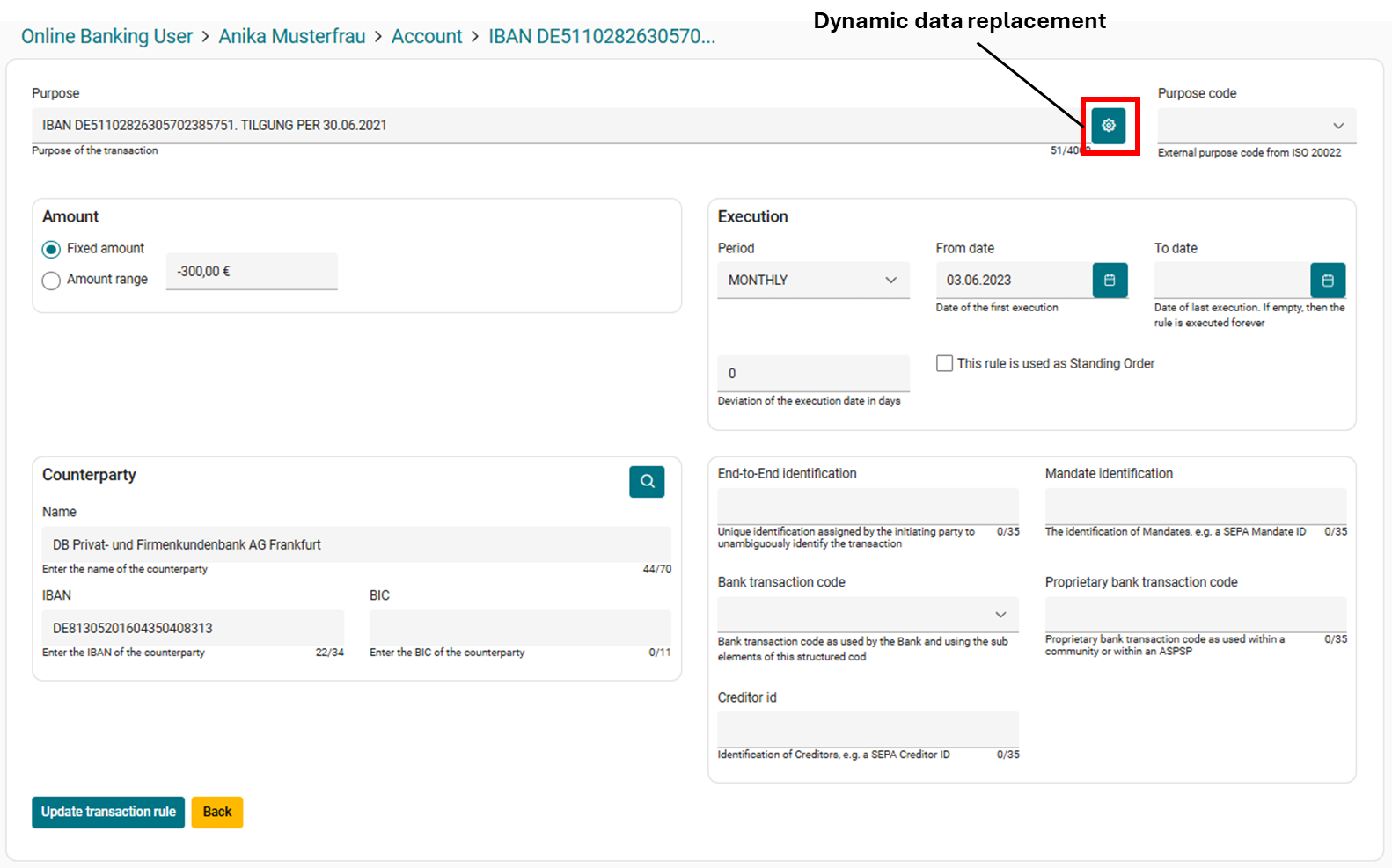1392x868 pixels.
Task: Open the From date calendar picker
Action: (1110, 281)
